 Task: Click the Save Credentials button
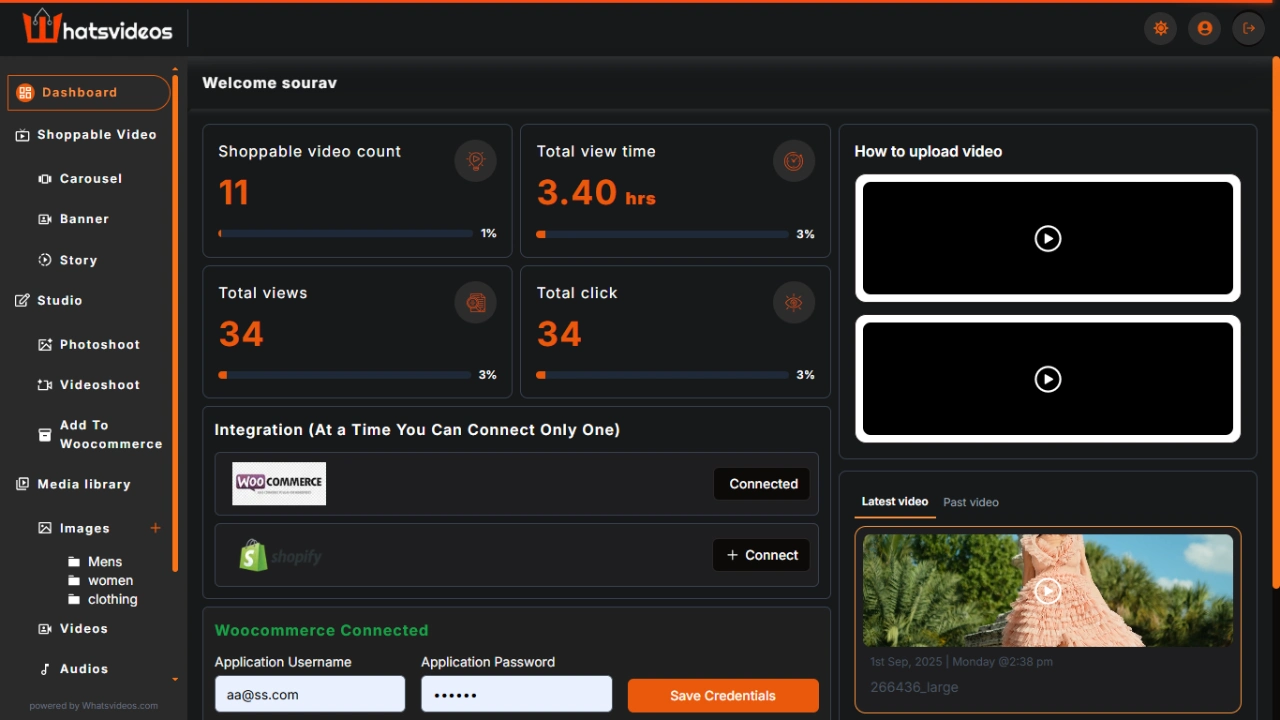coord(722,696)
